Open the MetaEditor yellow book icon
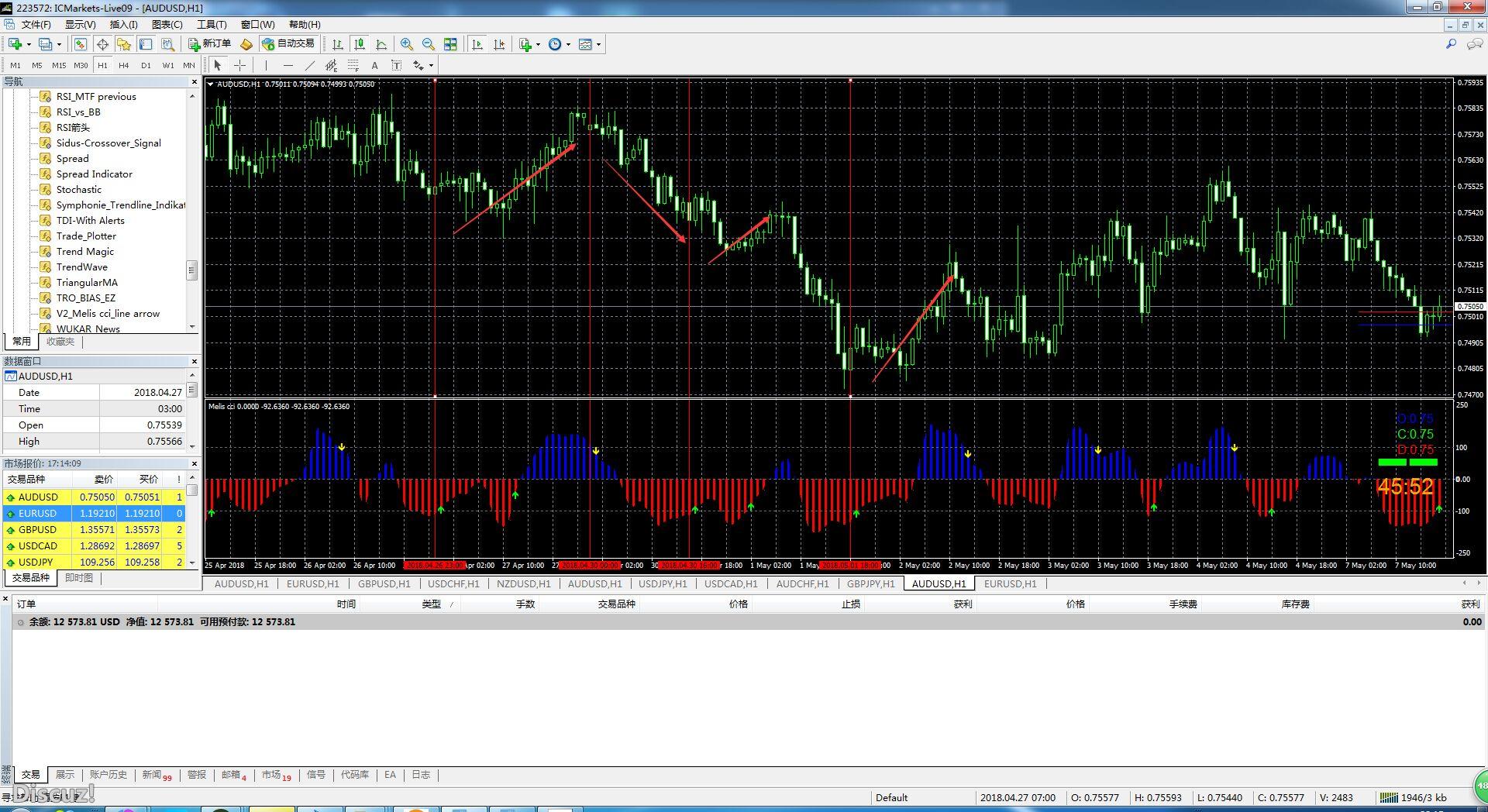Viewport: 1488px width, 812px height. pyautogui.click(x=246, y=44)
